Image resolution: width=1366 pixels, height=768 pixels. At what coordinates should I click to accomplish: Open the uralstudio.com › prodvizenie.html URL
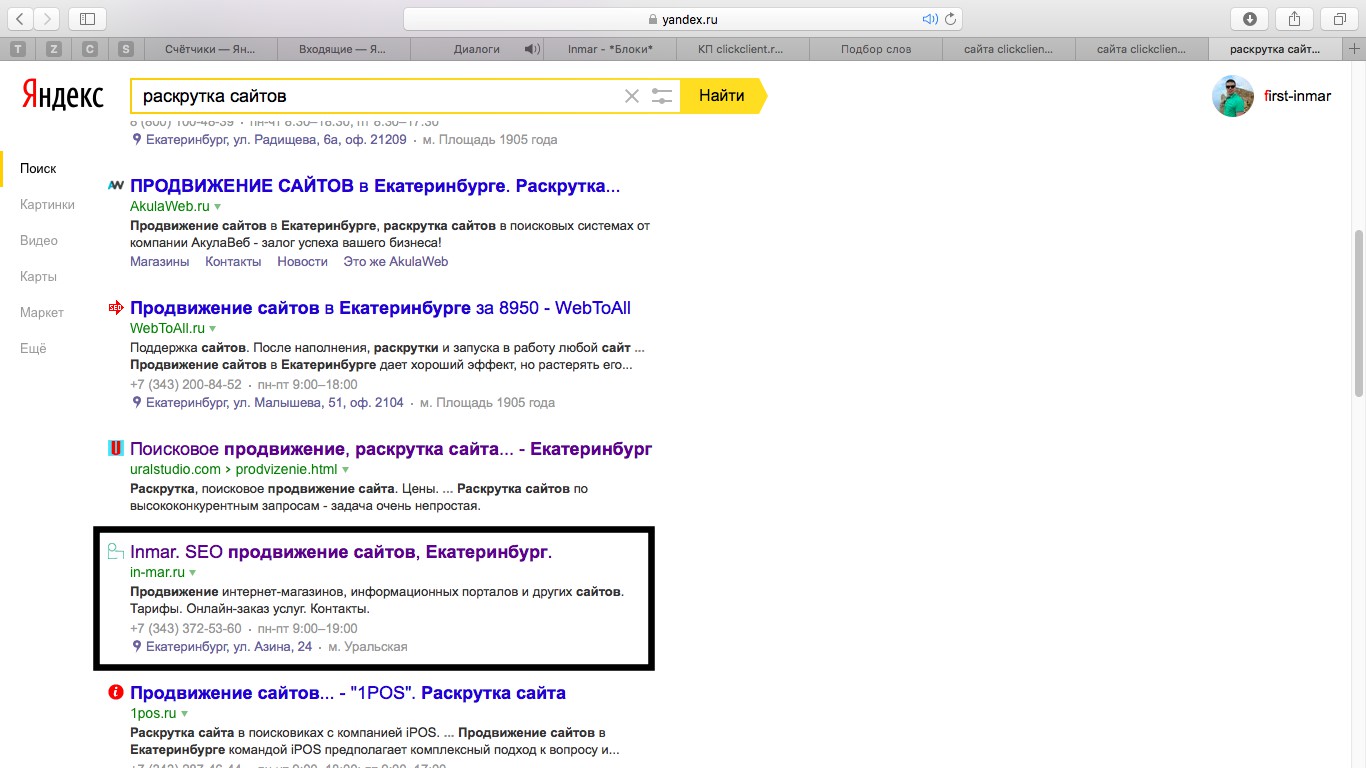(x=233, y=470)
